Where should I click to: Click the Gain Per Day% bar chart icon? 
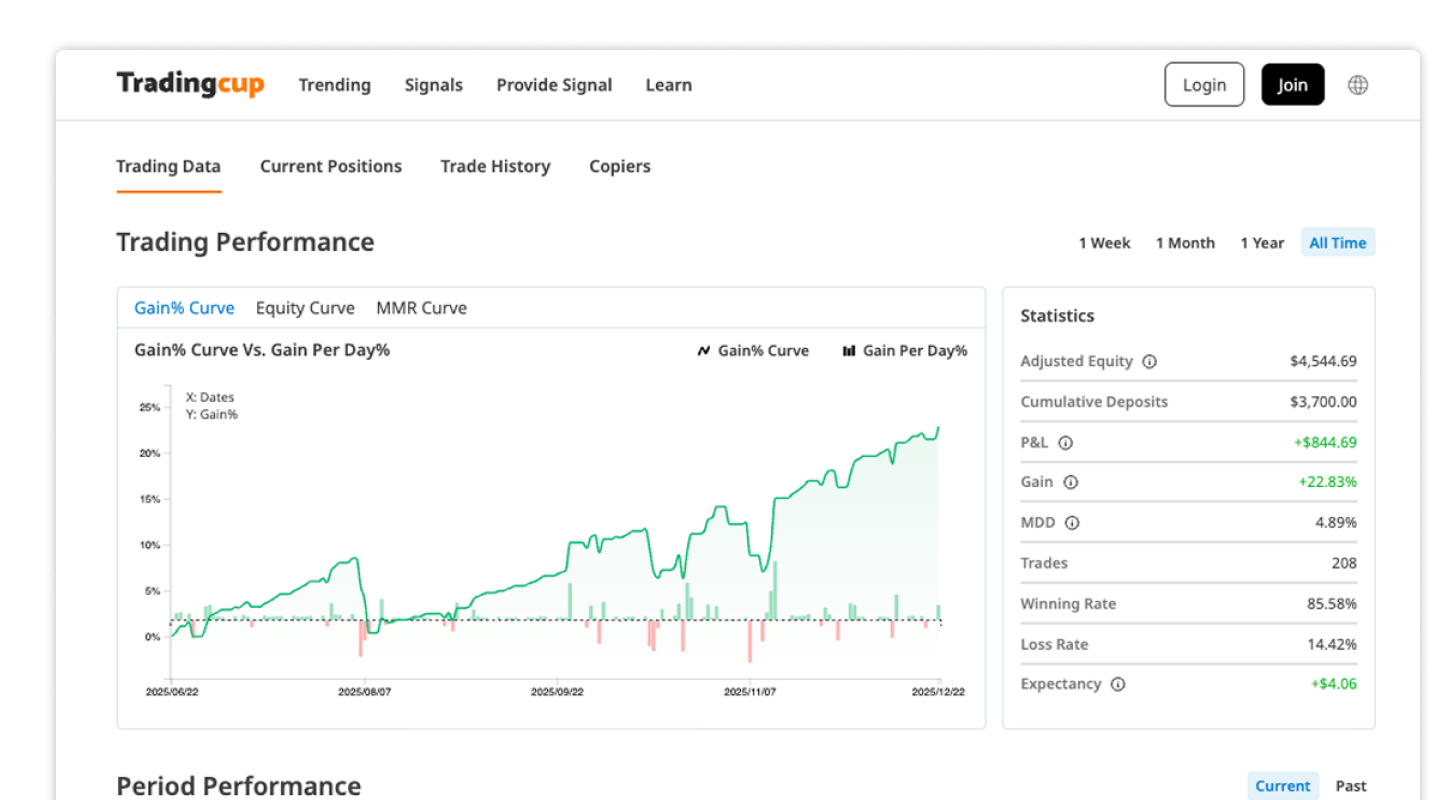[x=851, y=350]
